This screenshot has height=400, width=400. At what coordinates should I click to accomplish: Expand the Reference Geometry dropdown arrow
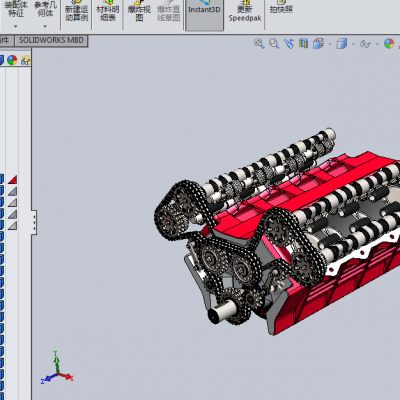(x=45, y=26)
